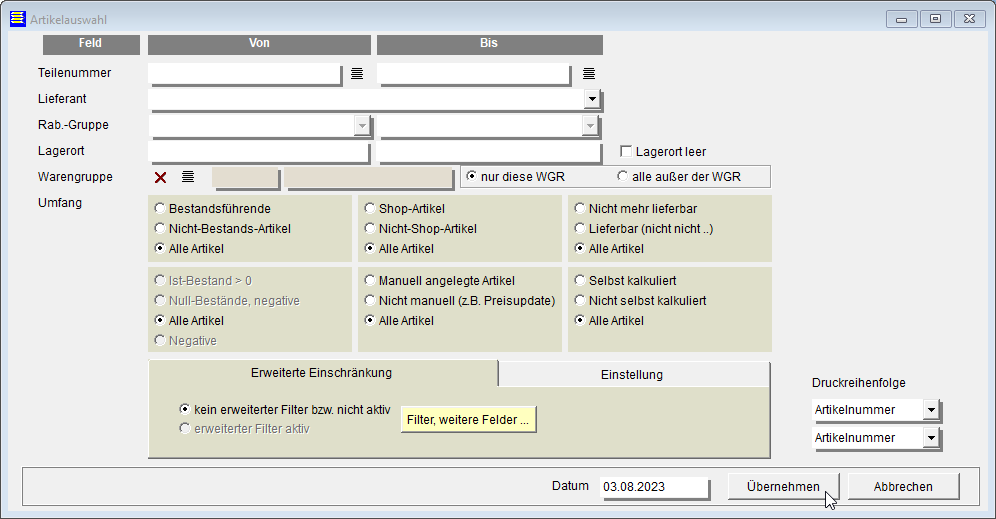Expand the Lieferant dropdown

592,99
